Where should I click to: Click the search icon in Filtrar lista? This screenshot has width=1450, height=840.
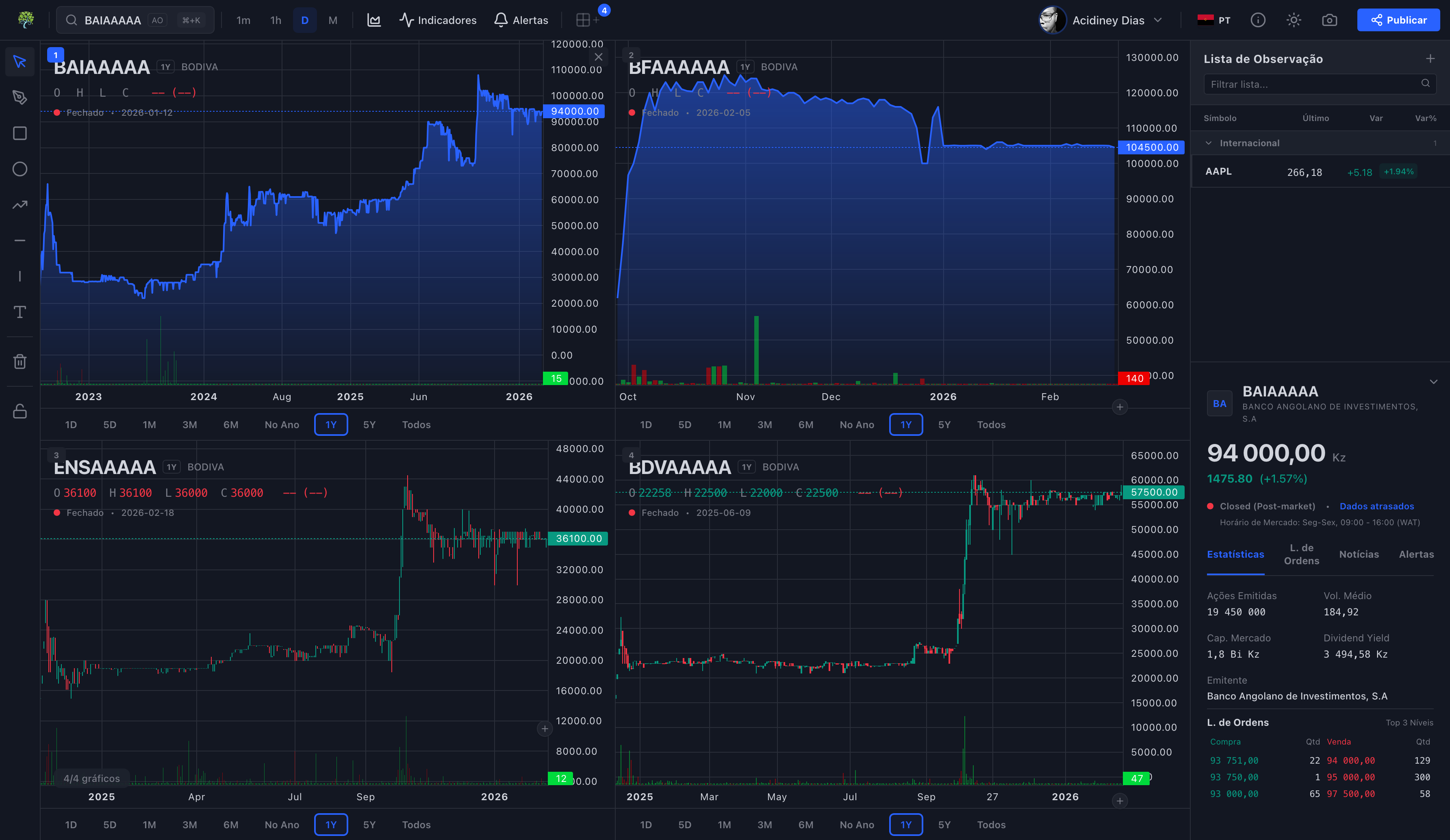1425,83
